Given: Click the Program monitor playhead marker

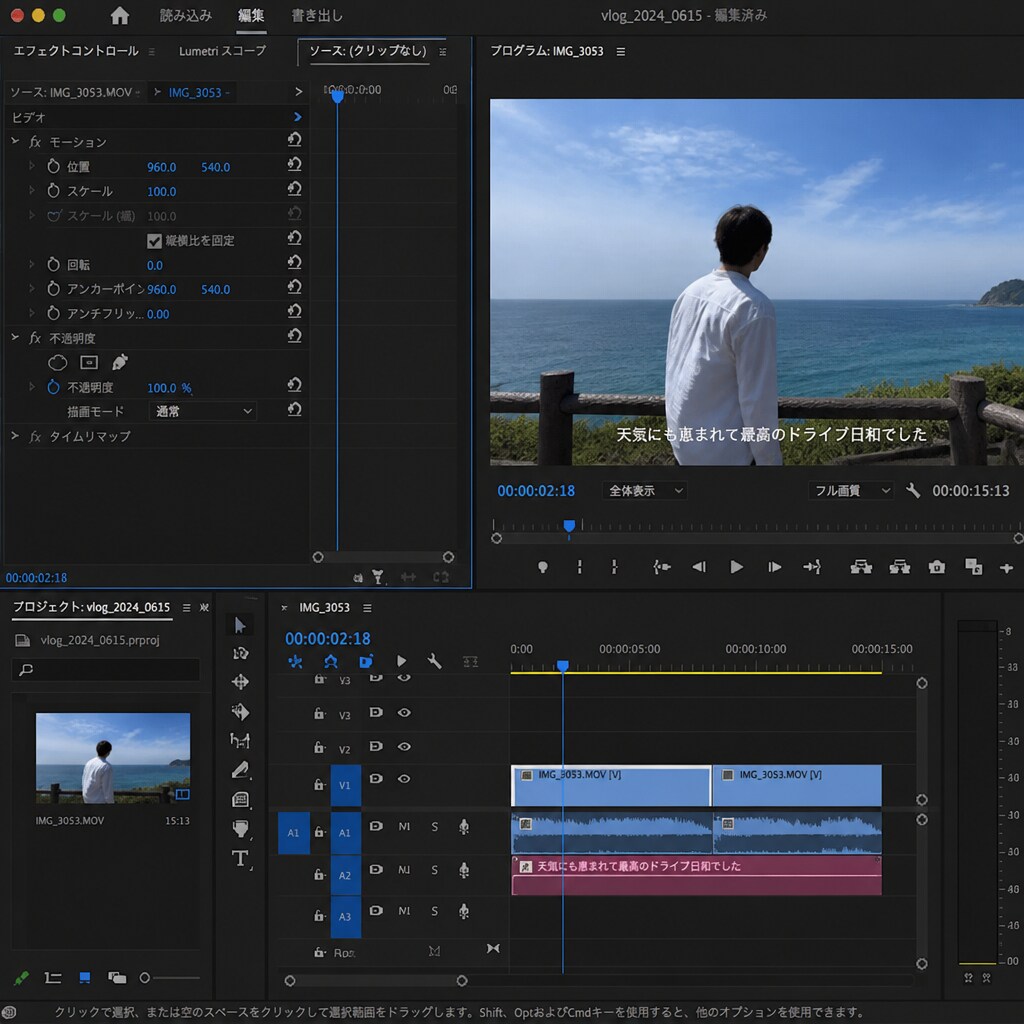Looking at the screenshot, I should (569, 526).
